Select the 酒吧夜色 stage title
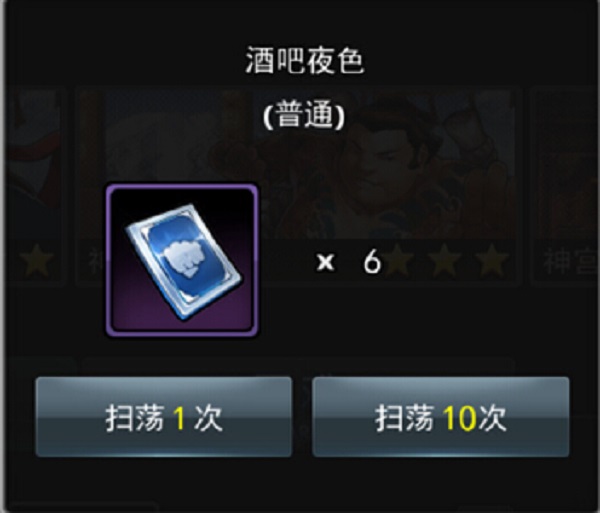600x513 pixels. coord(305,61)
